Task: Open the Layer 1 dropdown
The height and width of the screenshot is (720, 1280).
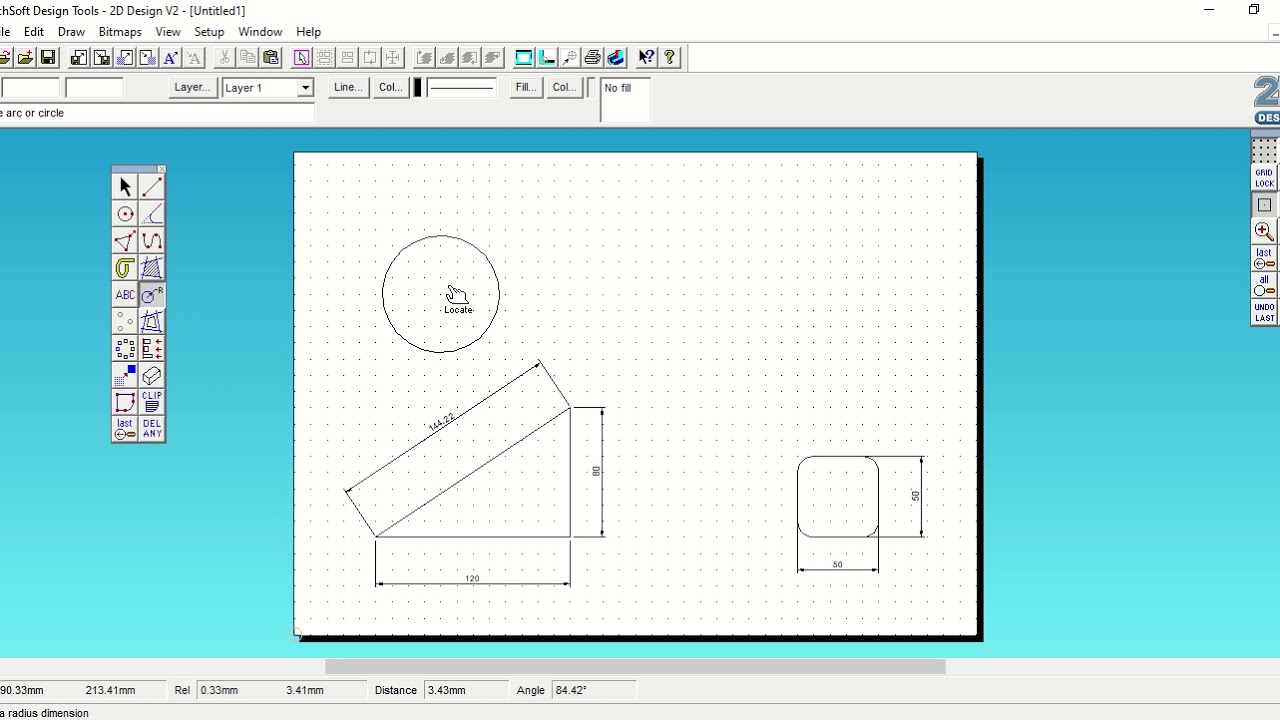Action: pos(305,88)
